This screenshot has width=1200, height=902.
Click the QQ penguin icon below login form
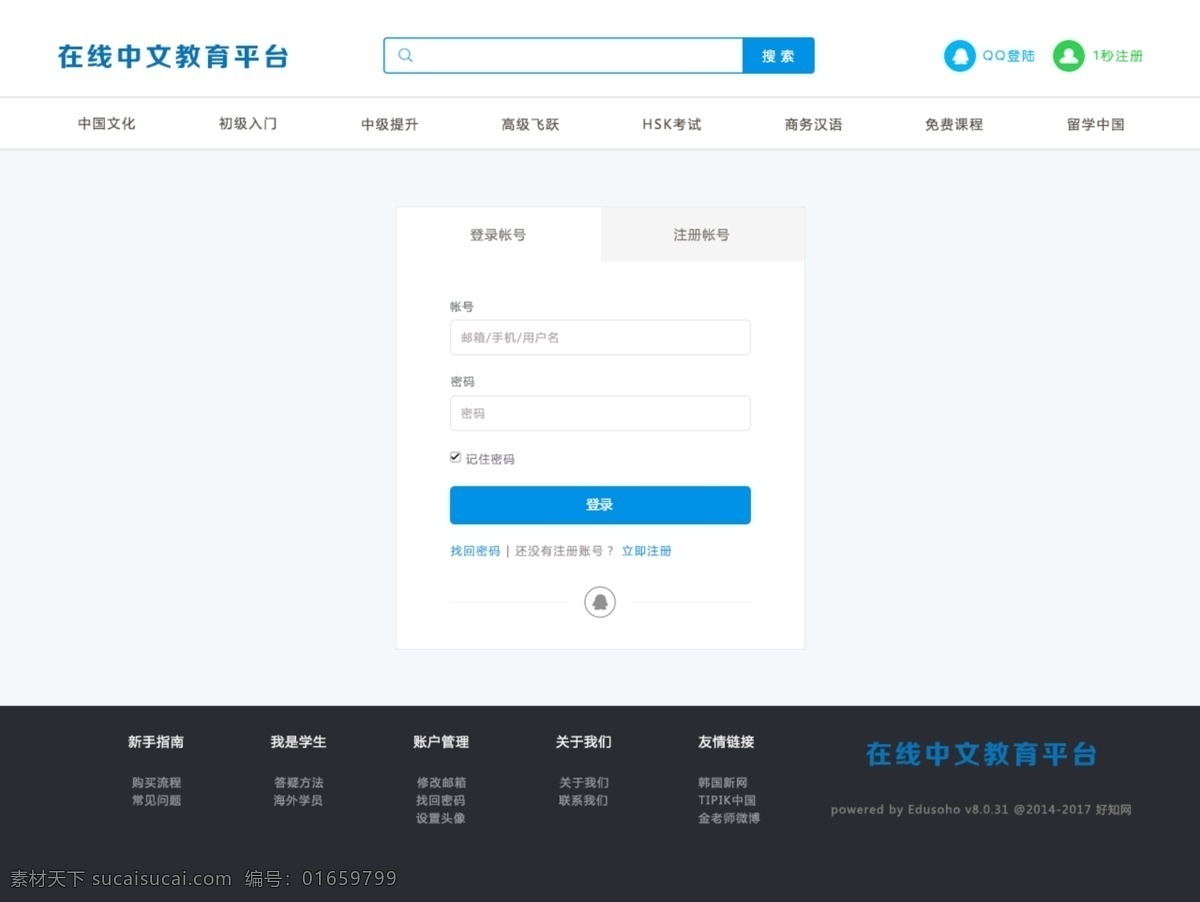[x=600, y=602]
